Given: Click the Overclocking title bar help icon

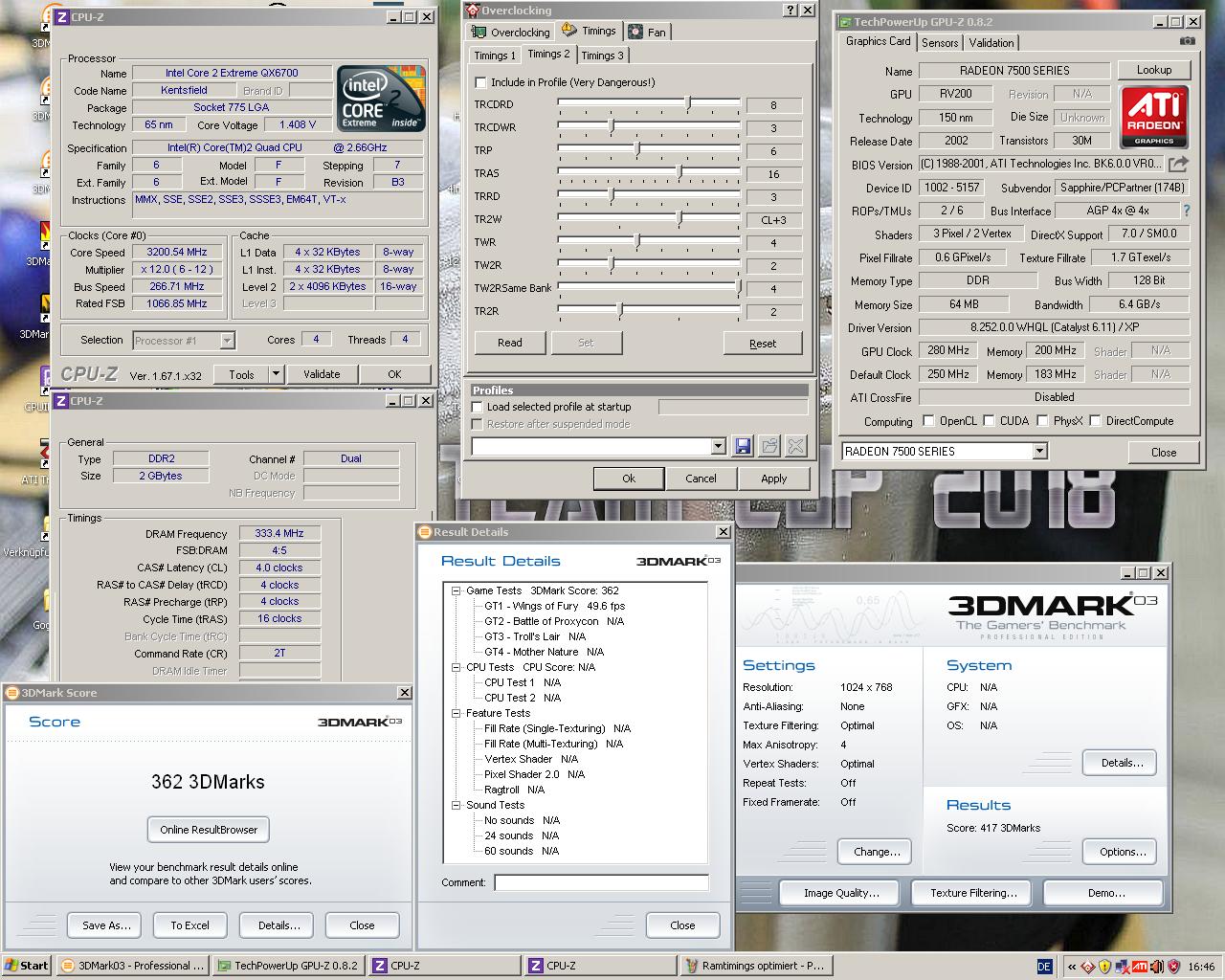Looking at the screenshot, I should [790, 11].
